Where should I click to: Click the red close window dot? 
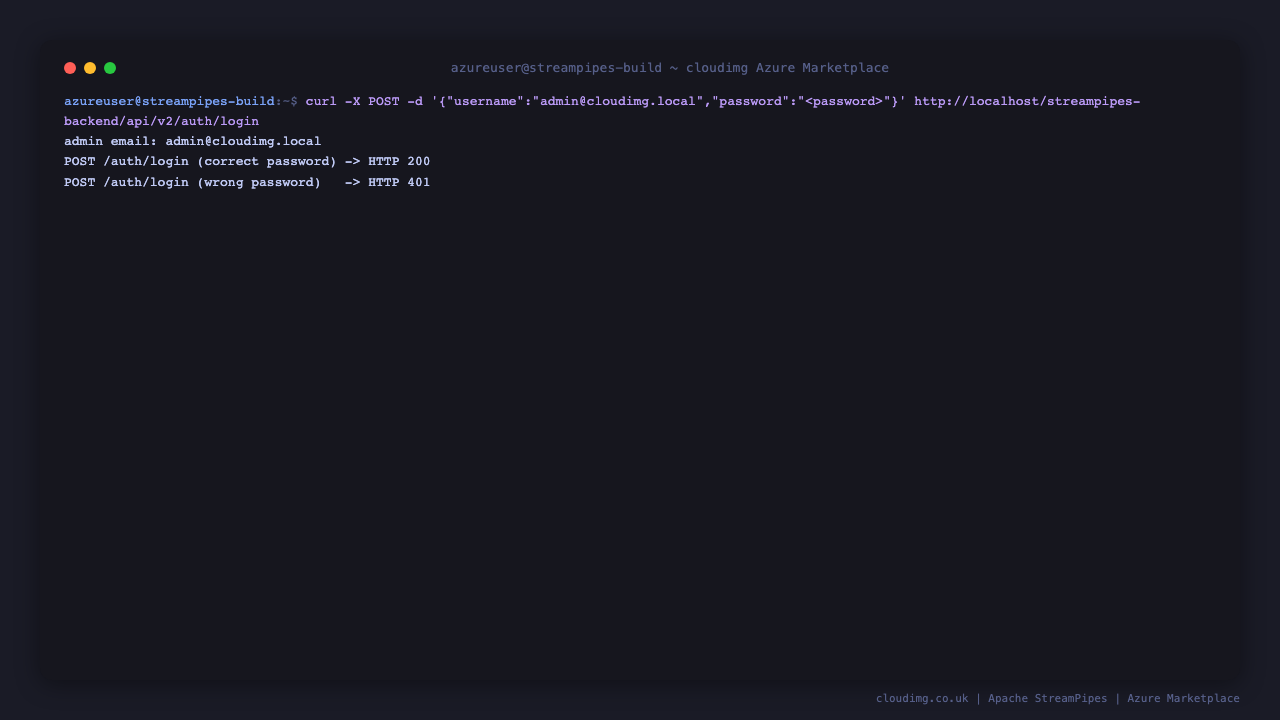tap(70, 68)
